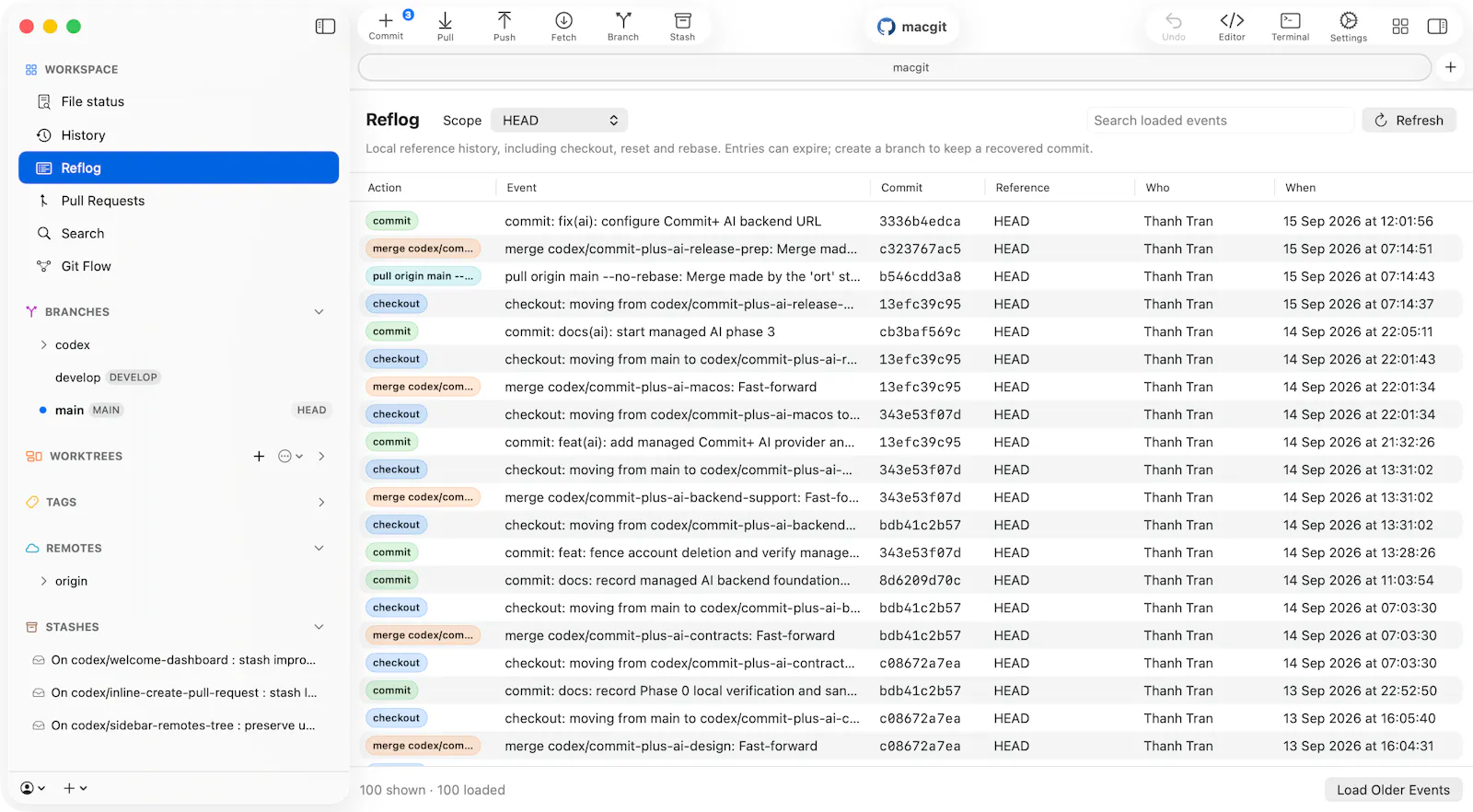Toggle the left sidebar panel icon
Viewport: 1473px width, 812px height.
325,27
